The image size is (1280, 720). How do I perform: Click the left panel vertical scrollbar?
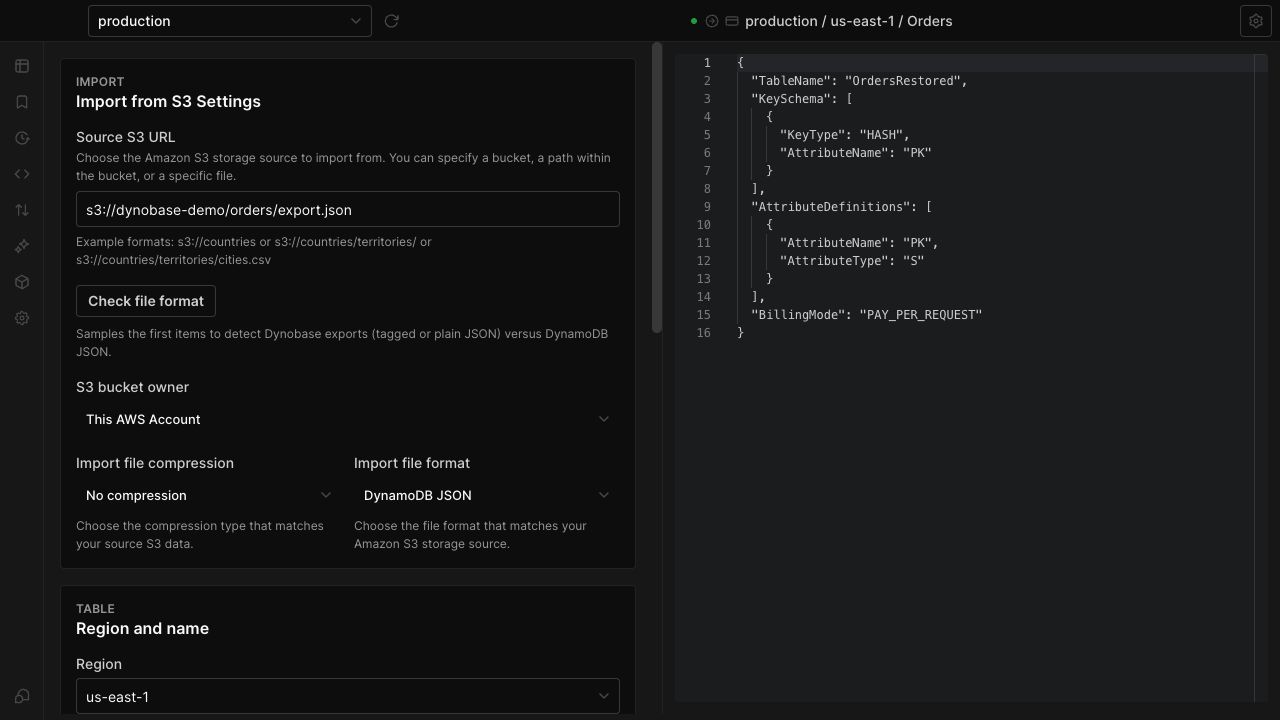click(x=657, y=188)
